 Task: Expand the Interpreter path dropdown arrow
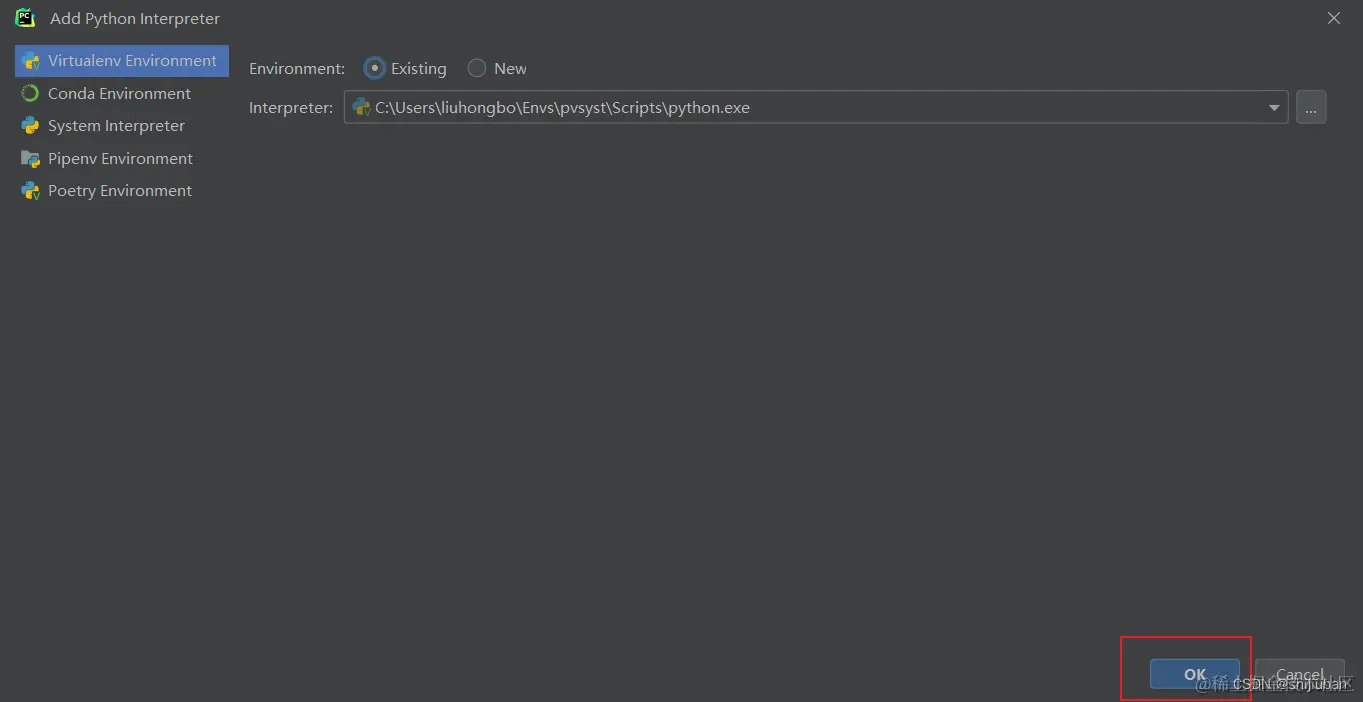point(1274,108)
